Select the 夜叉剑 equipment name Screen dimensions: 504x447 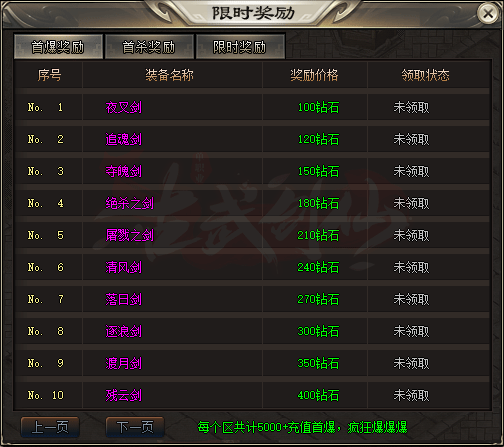coord(124,107)
